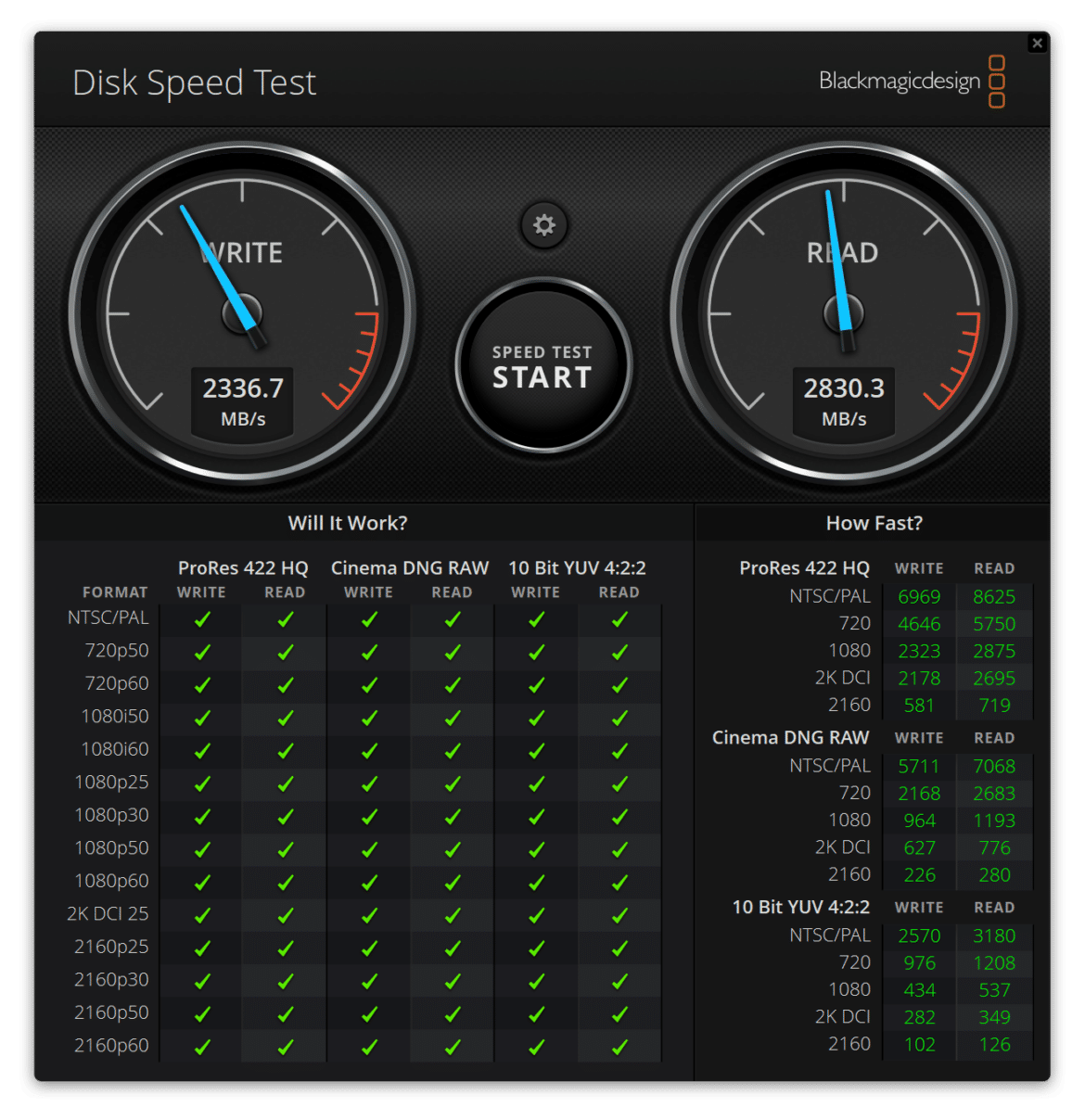Image resolution: width=1085 pixels, height=1120 pixels.
Task: Click the WRITE gauge needle hub
Action: 242,313
